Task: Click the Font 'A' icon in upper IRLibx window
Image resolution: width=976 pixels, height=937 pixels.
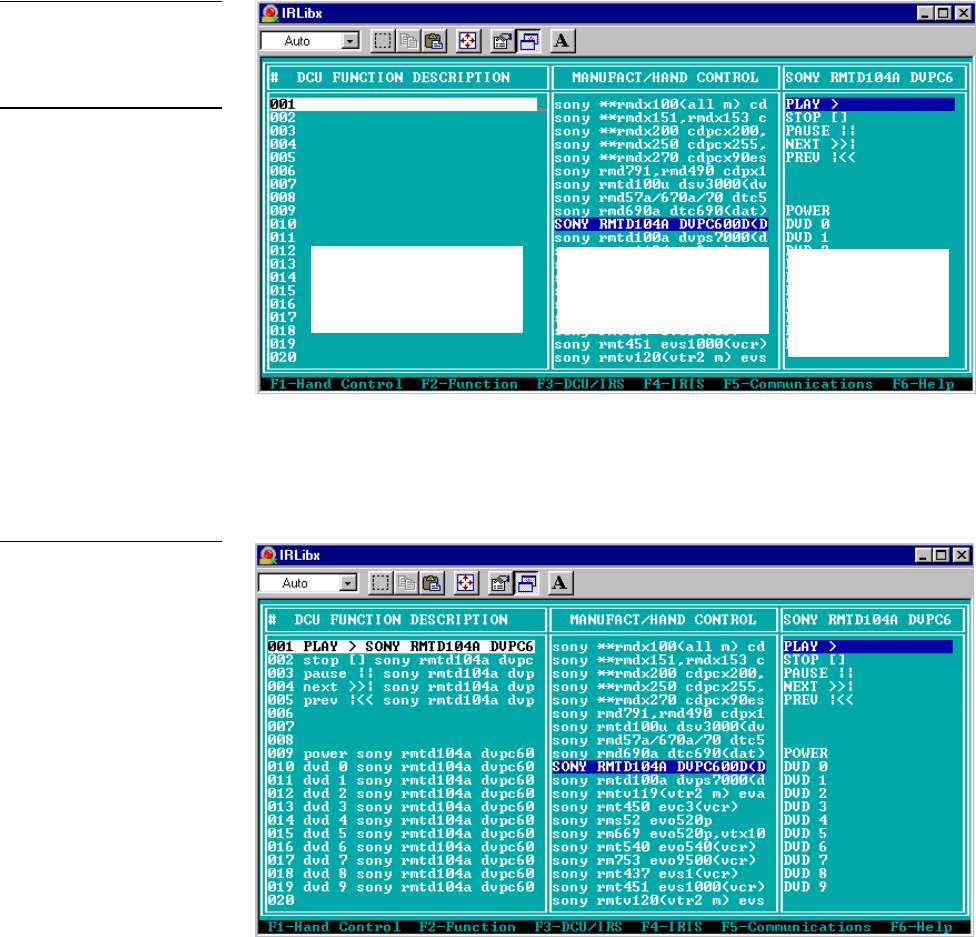Action: pos(562,41)
